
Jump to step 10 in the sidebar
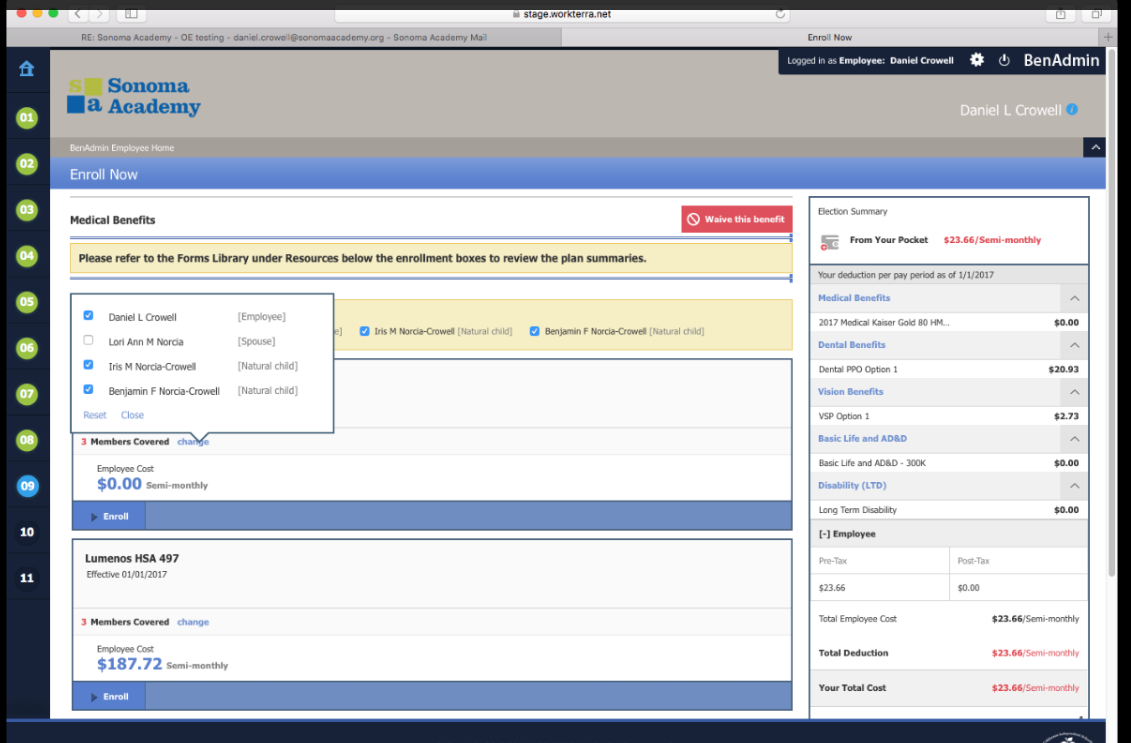27,532
